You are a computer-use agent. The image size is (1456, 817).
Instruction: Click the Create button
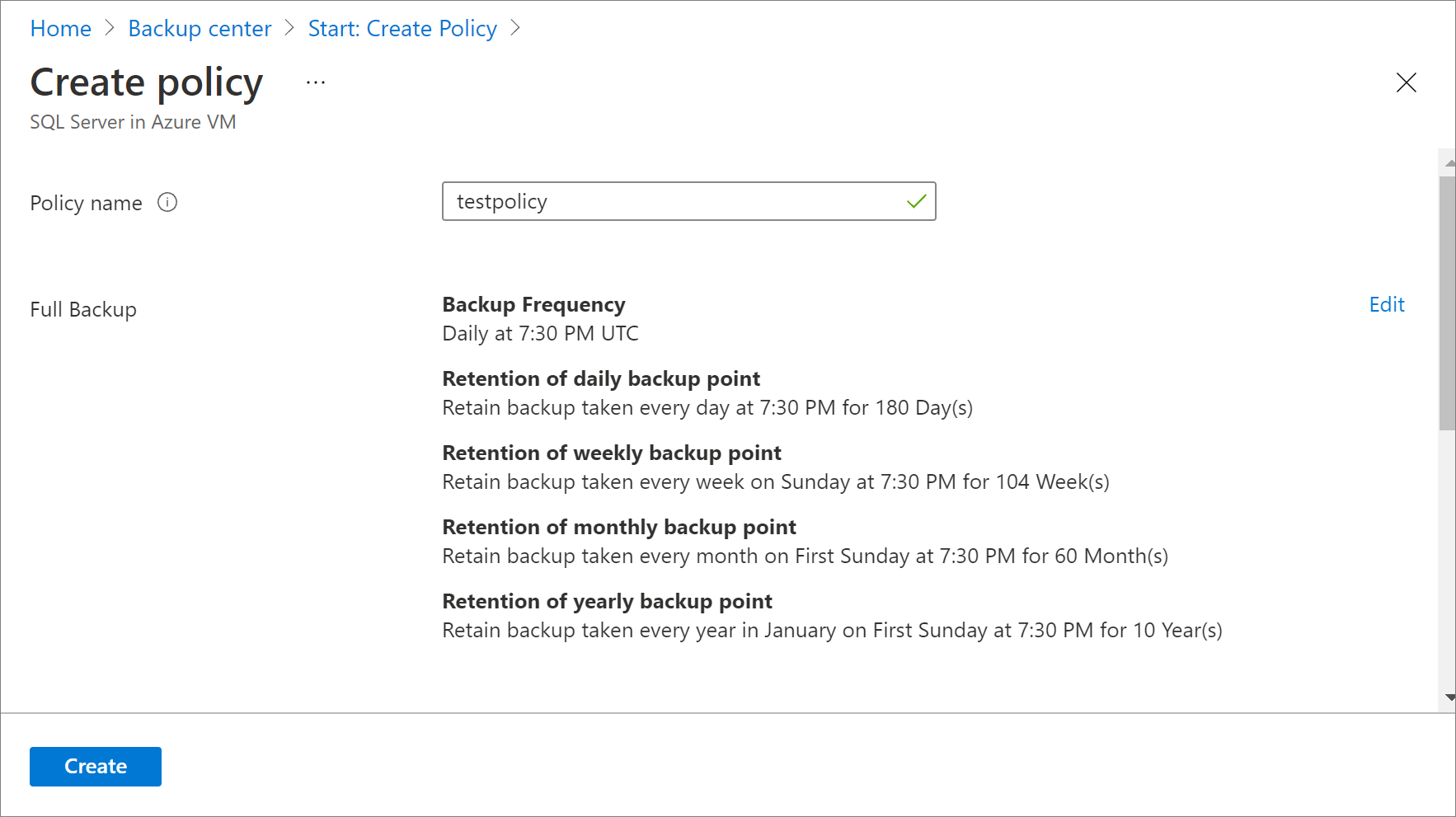pos(95,766)
